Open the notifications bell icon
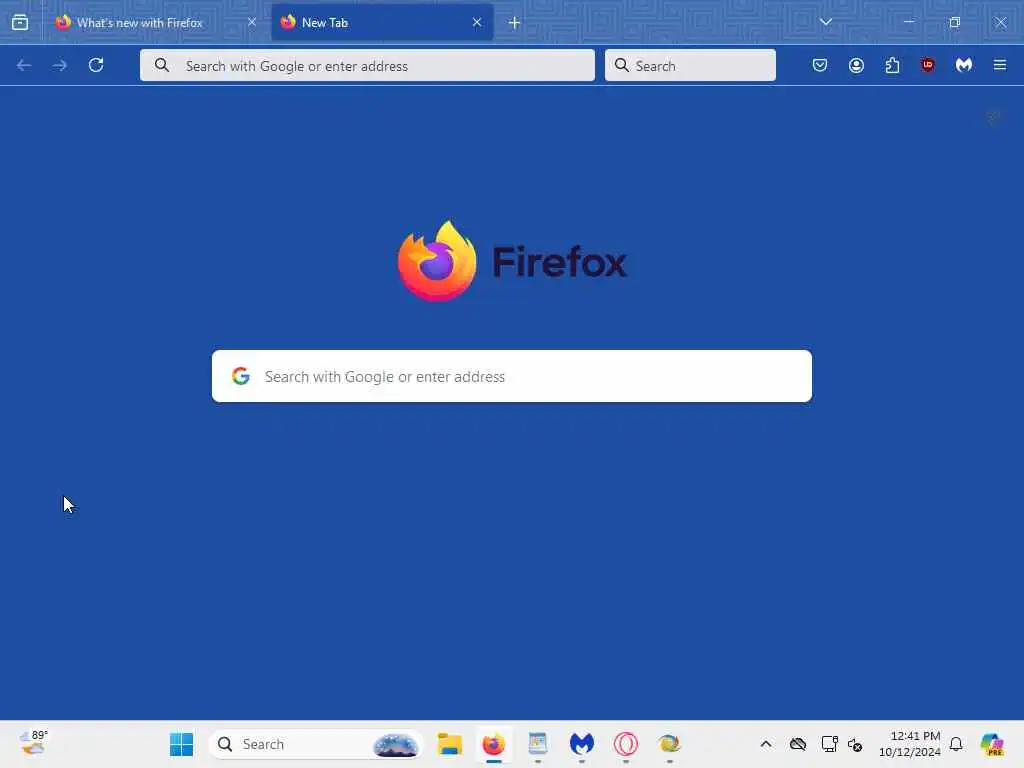 coord(956,744)
